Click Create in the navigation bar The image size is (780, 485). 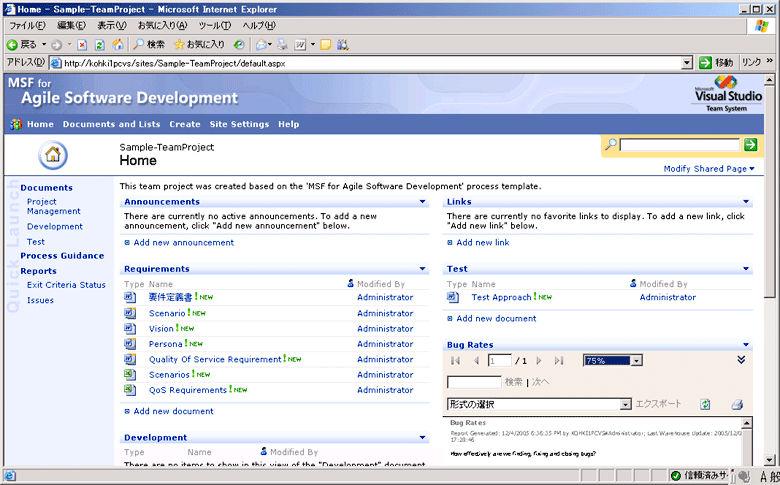(x=185, y=124)
